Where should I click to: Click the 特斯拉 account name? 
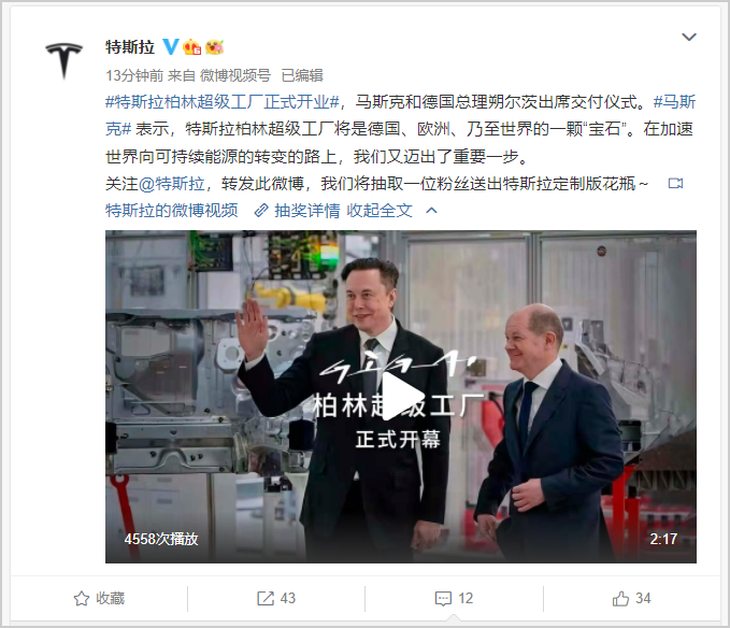click(130, 47)
